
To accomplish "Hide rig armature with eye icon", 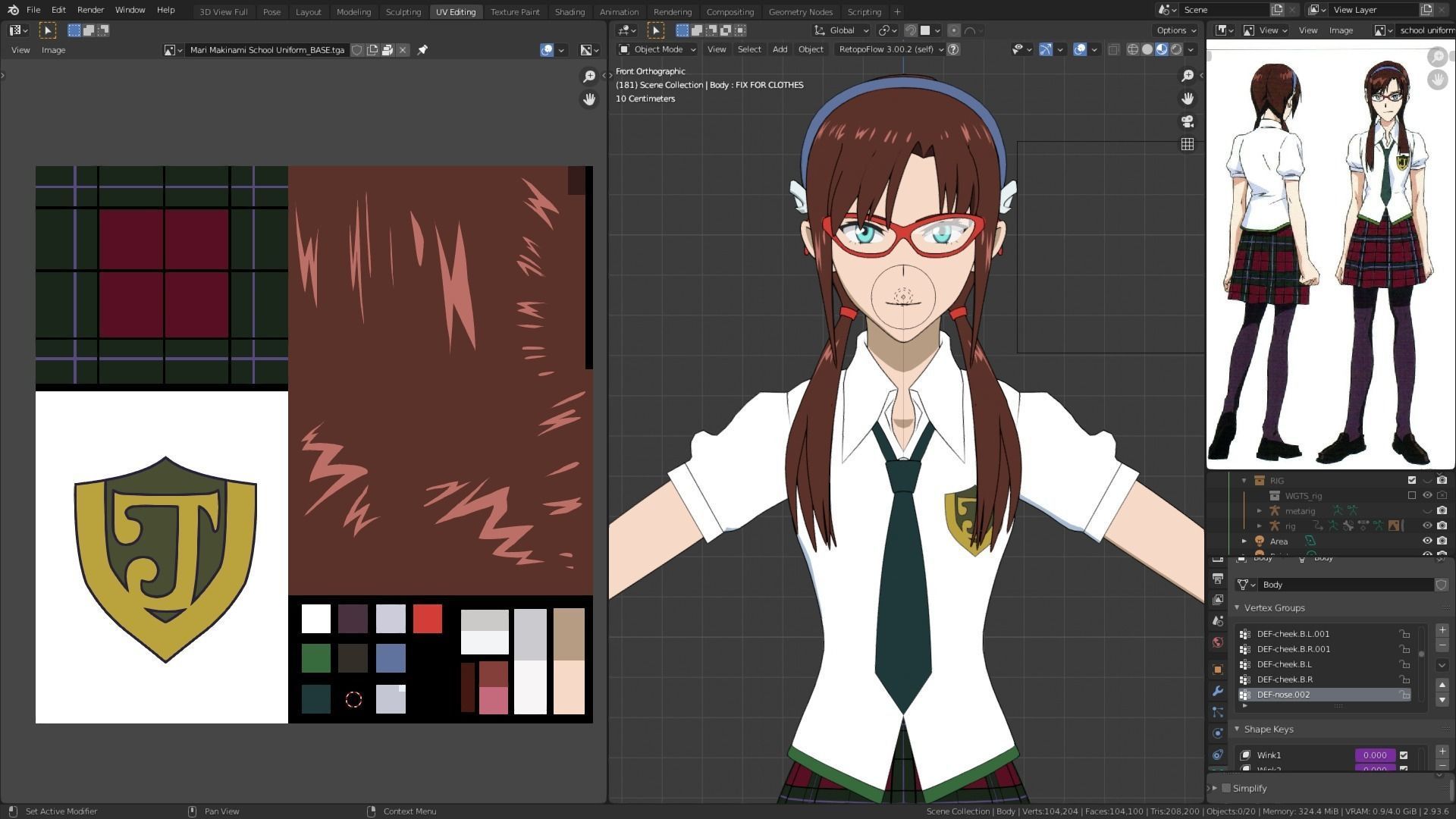I will 1427,526.
